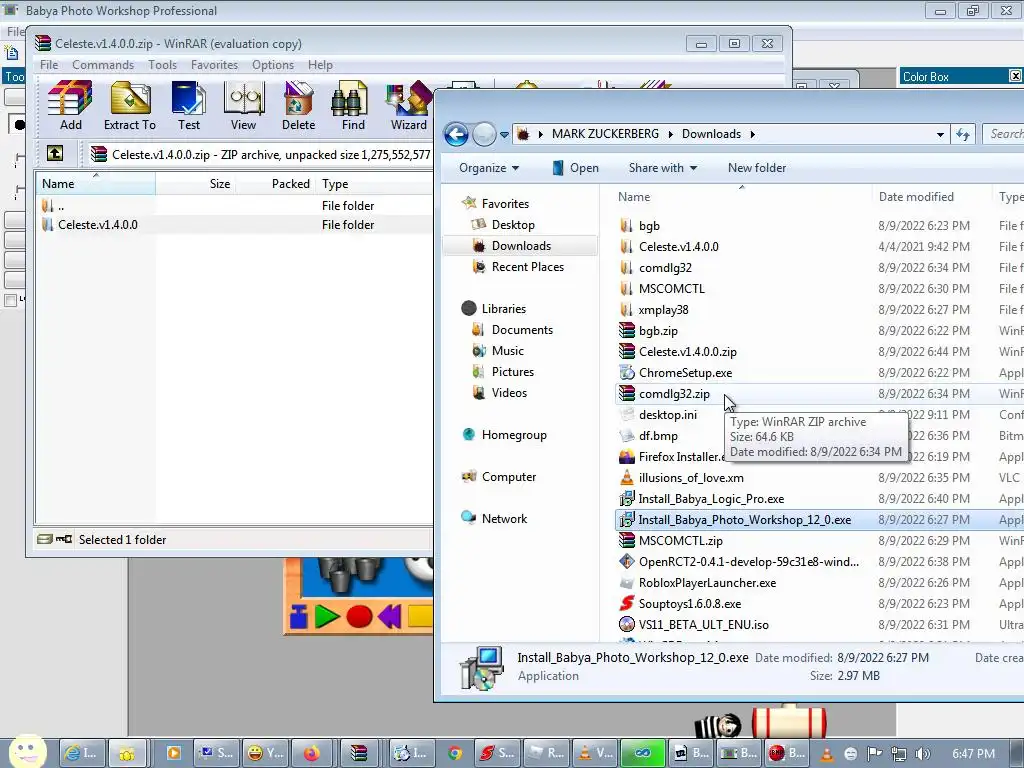
Task: Expand the address bar history dropdown
Action: [940, 135]
